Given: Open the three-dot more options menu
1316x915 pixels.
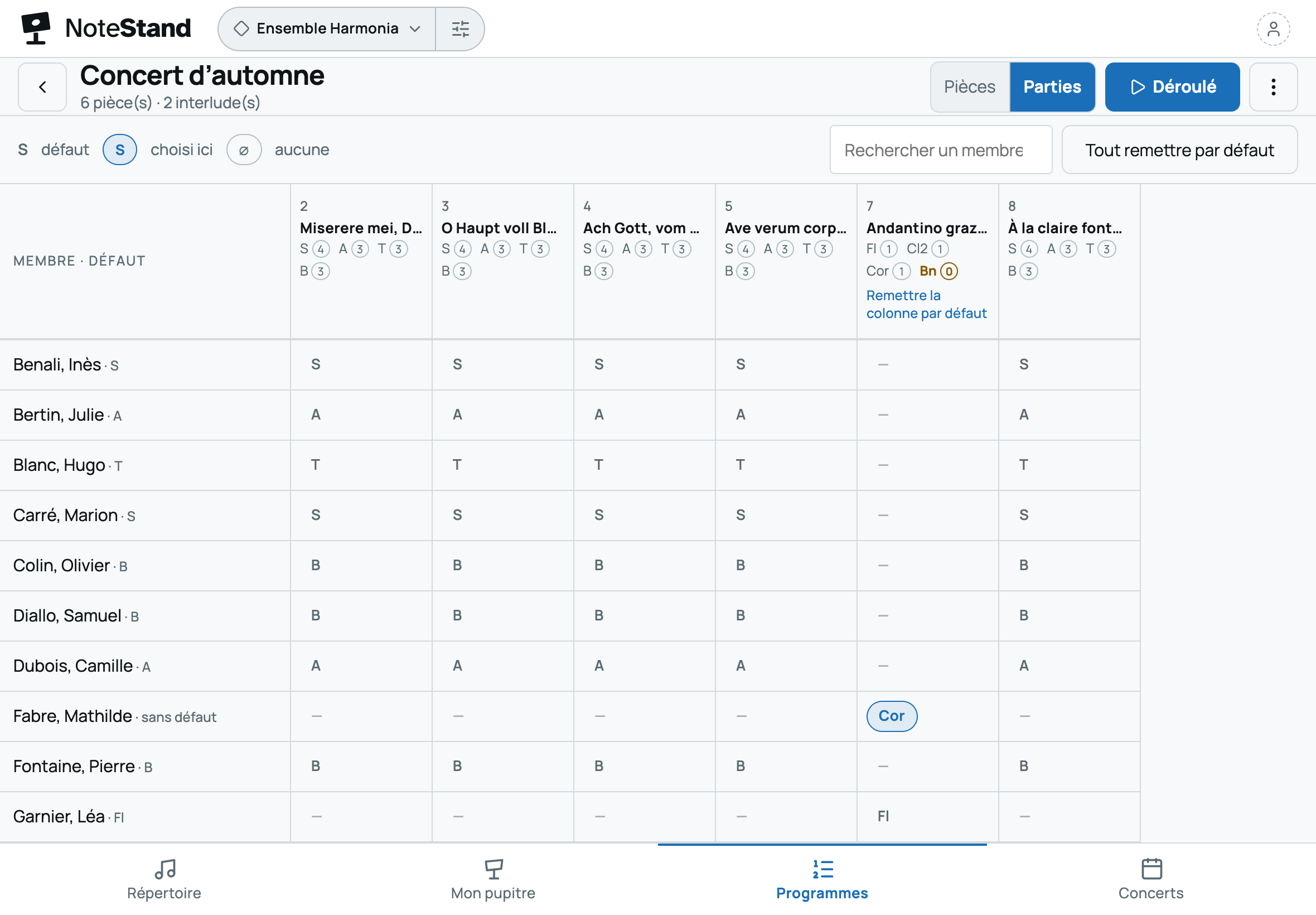Looking at the screenshot, I should (x=1273, y=87).
